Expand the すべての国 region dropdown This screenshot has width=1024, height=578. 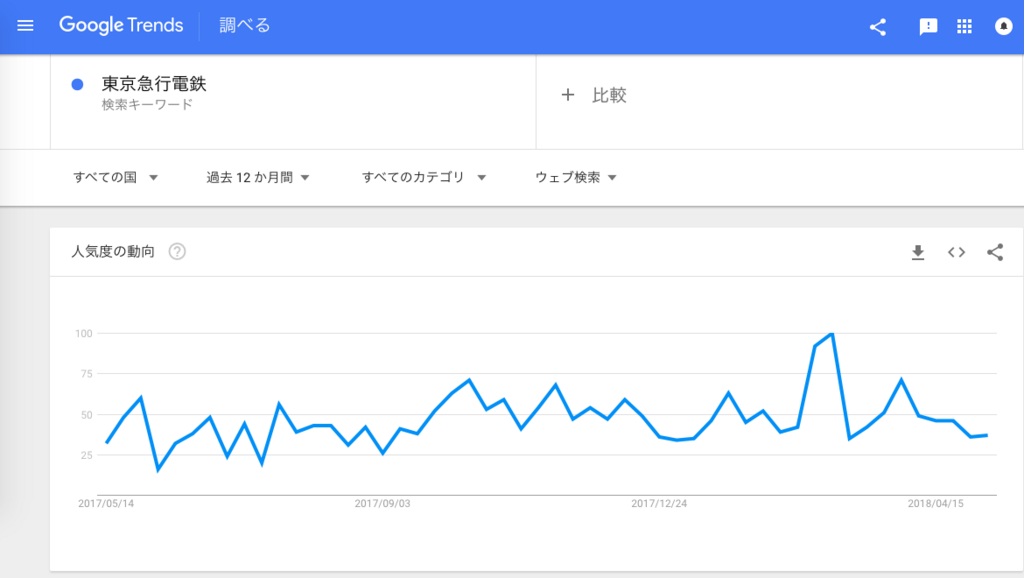(116, 177)
